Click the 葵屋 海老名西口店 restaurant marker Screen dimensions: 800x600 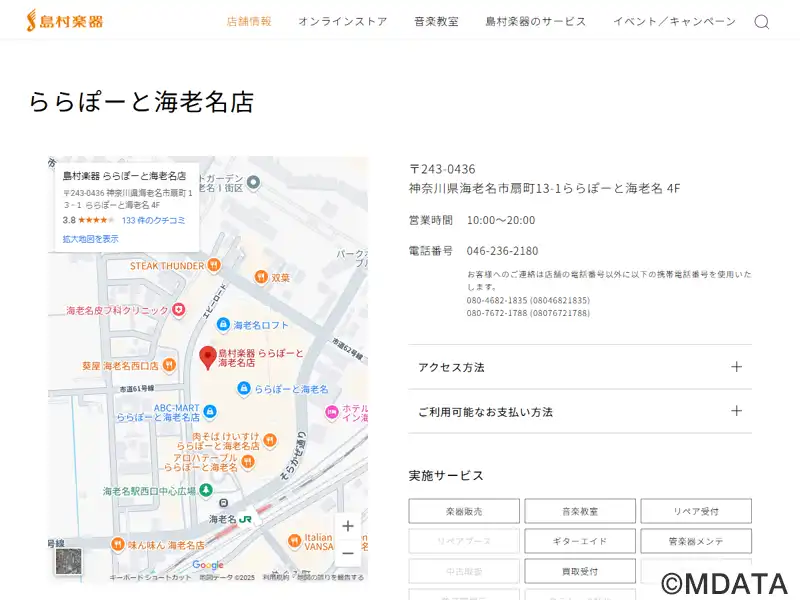169,365
